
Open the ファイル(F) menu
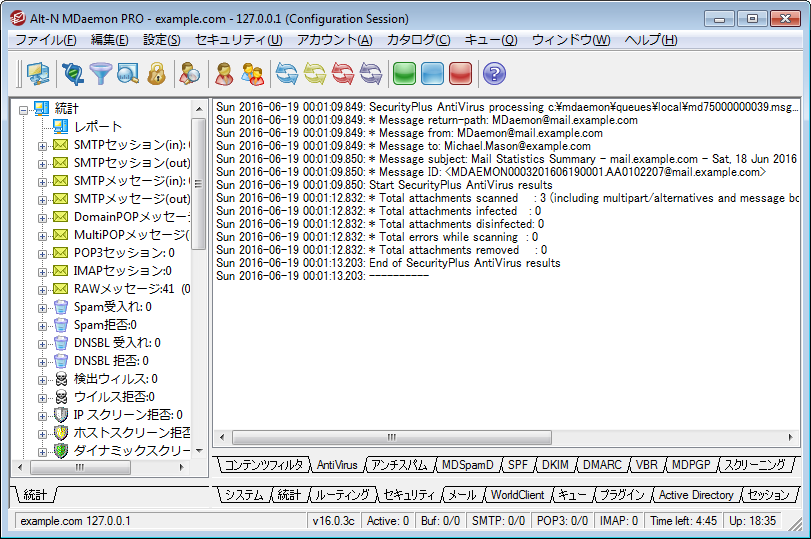(46, 40)
